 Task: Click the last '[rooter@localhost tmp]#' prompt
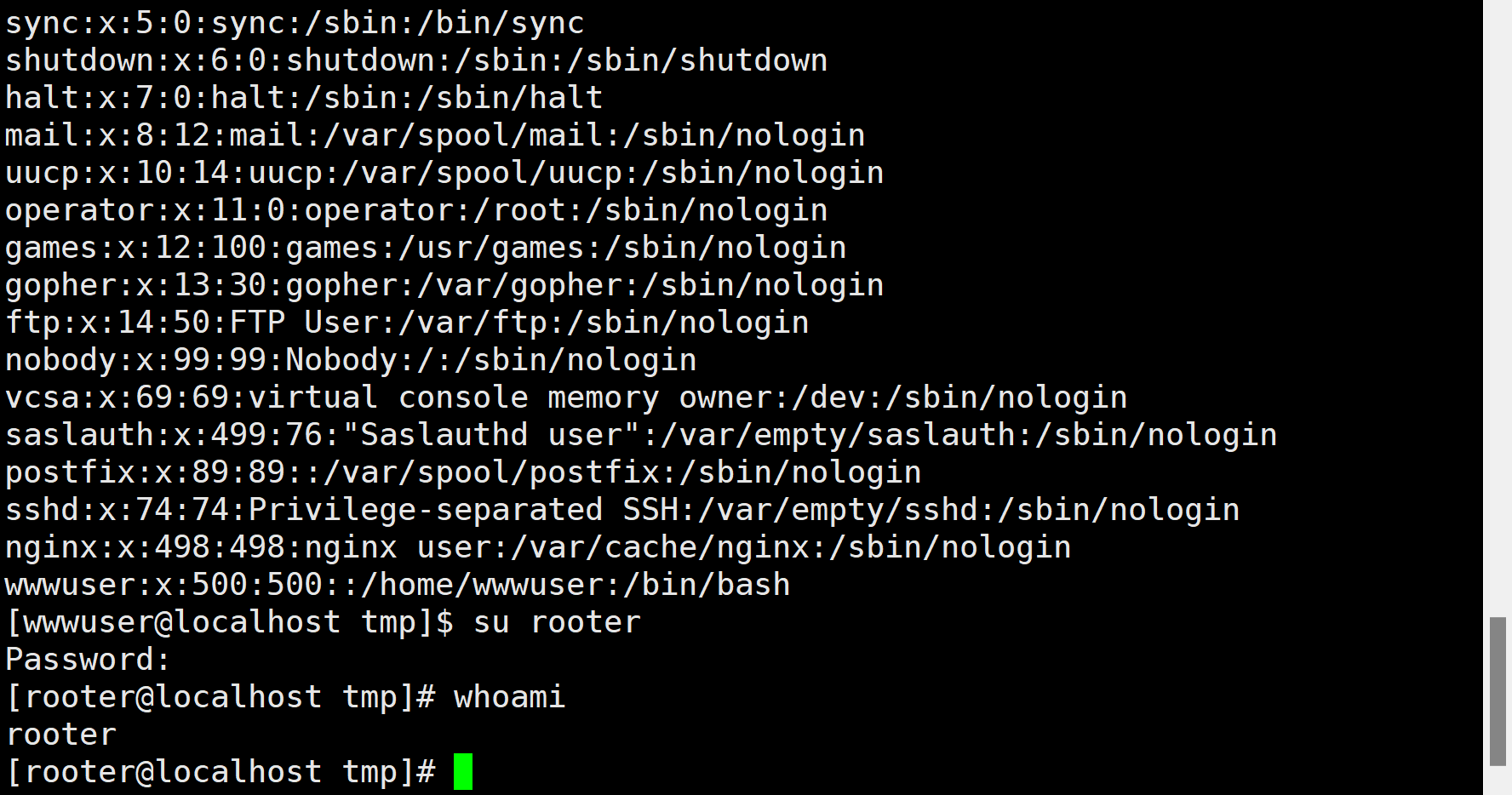click(221, 772)
